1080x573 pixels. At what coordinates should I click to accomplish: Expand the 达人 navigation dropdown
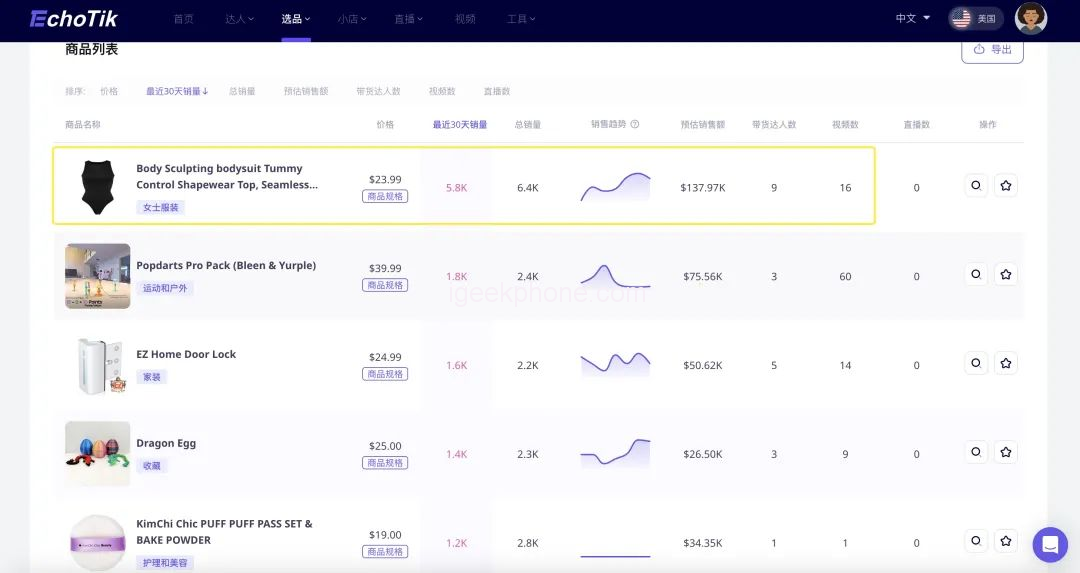[x=239, y=19]
